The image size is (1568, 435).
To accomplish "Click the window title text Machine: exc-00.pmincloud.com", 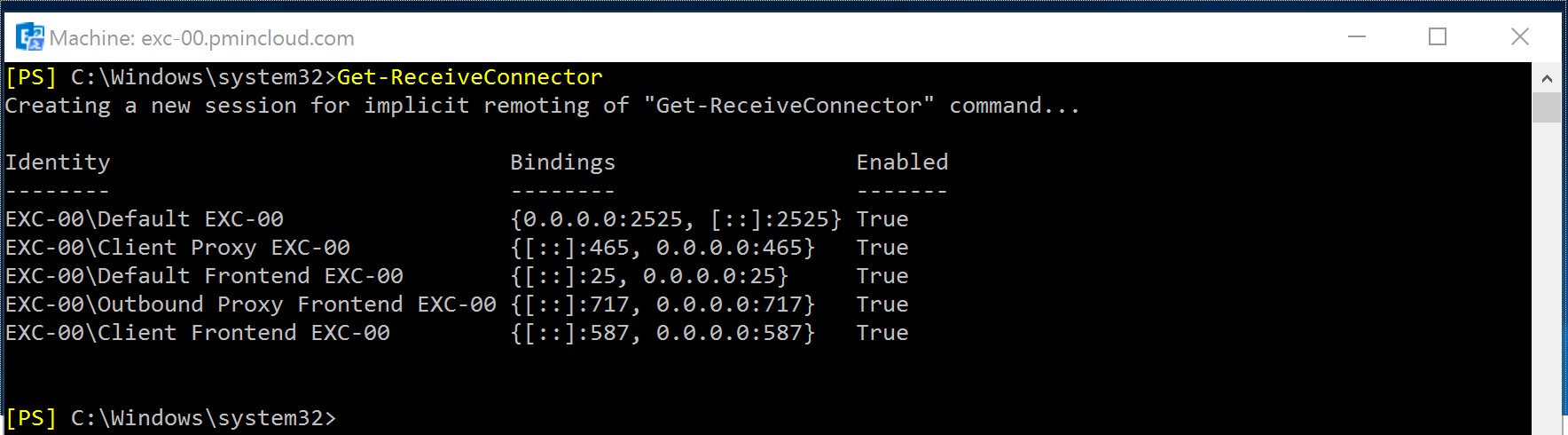I will pos(202,38).
